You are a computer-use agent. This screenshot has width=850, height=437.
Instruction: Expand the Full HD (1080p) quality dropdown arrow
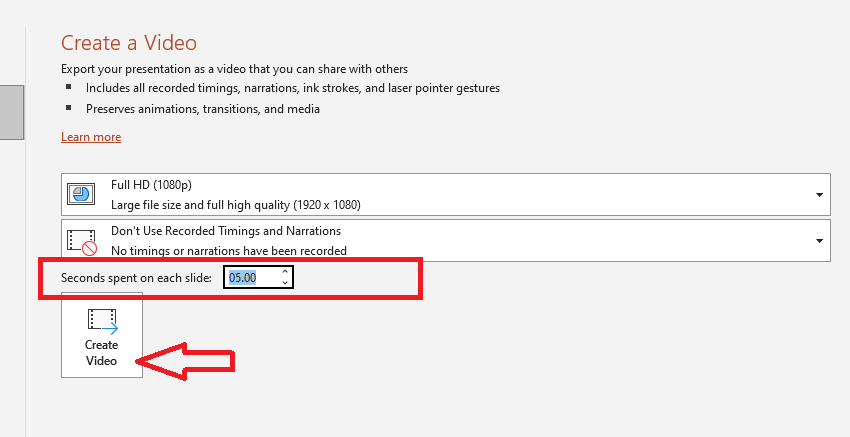(819, 194)
